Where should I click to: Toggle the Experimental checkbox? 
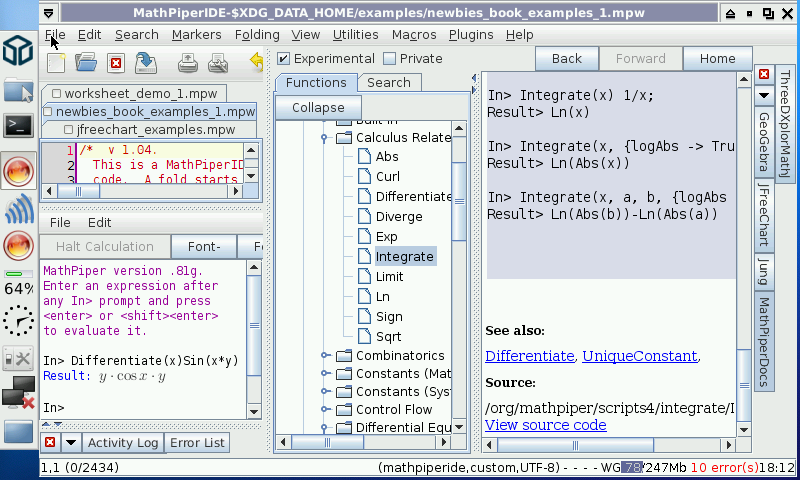coord(283,59)
